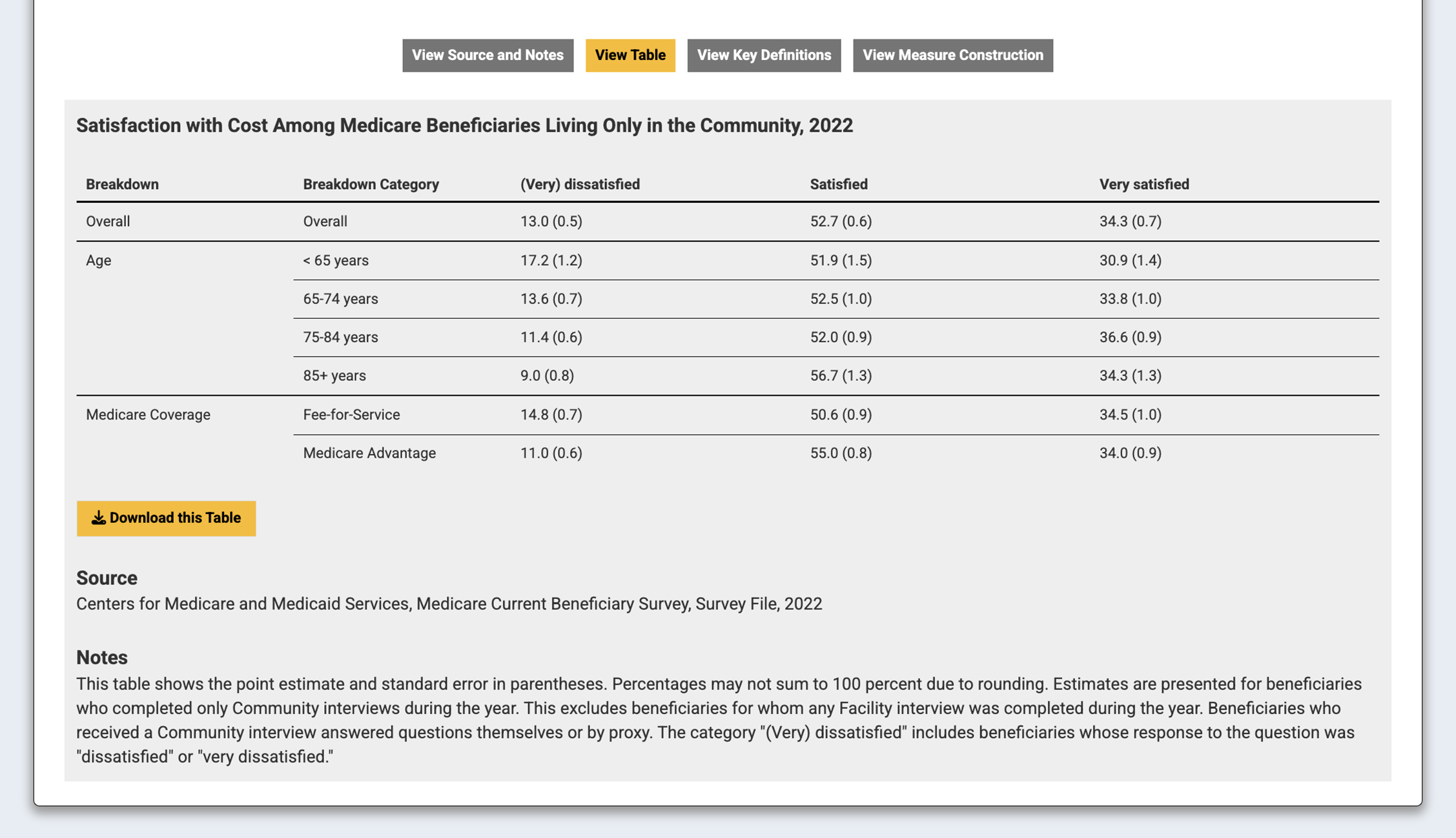The height and width of the screenshot is (838, 1456).
Task: Select the Overall row dissatisfied value 13.0 (0.5)
Action: tap(551, 221)
